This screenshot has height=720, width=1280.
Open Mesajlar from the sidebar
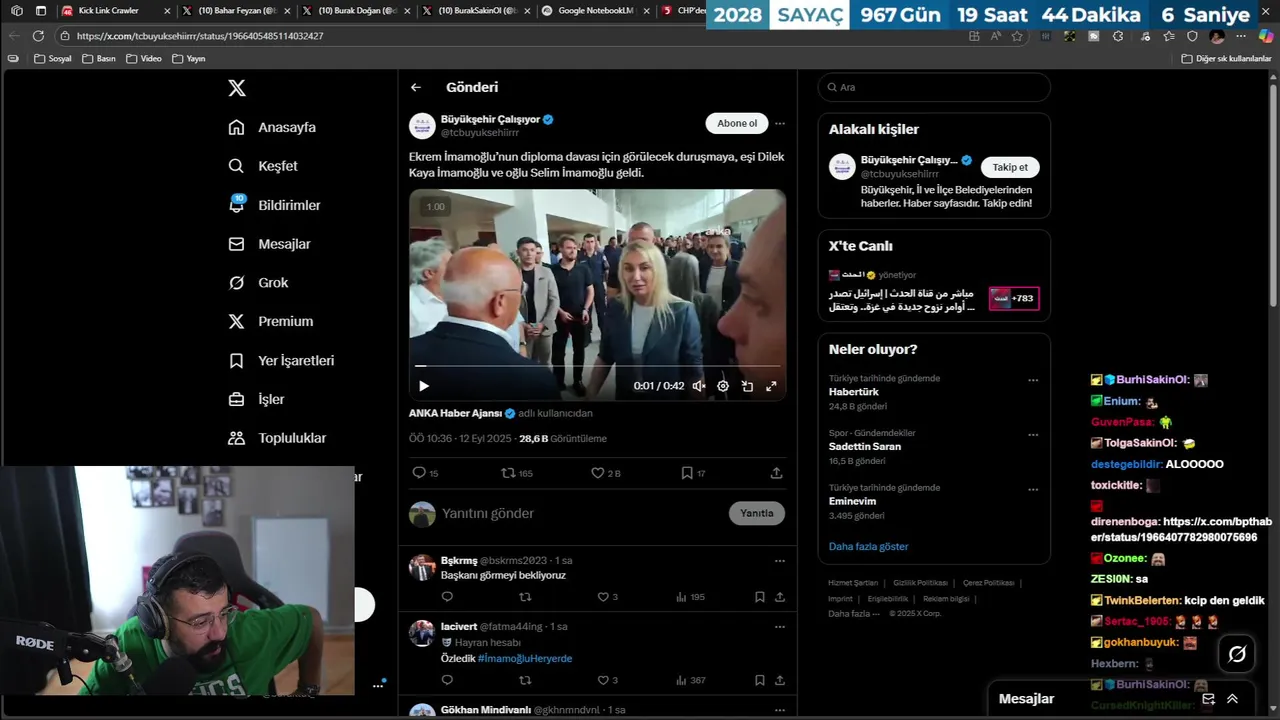[x=269, y=244]
